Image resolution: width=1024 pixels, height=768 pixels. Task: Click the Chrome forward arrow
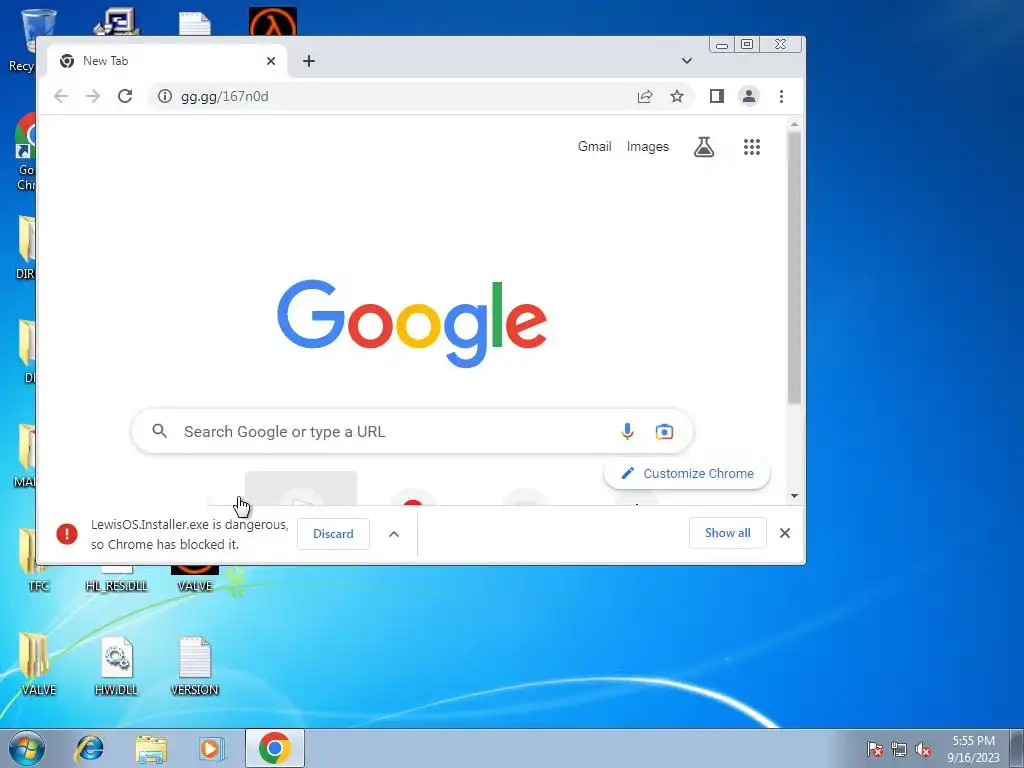[x=93, y=97]
